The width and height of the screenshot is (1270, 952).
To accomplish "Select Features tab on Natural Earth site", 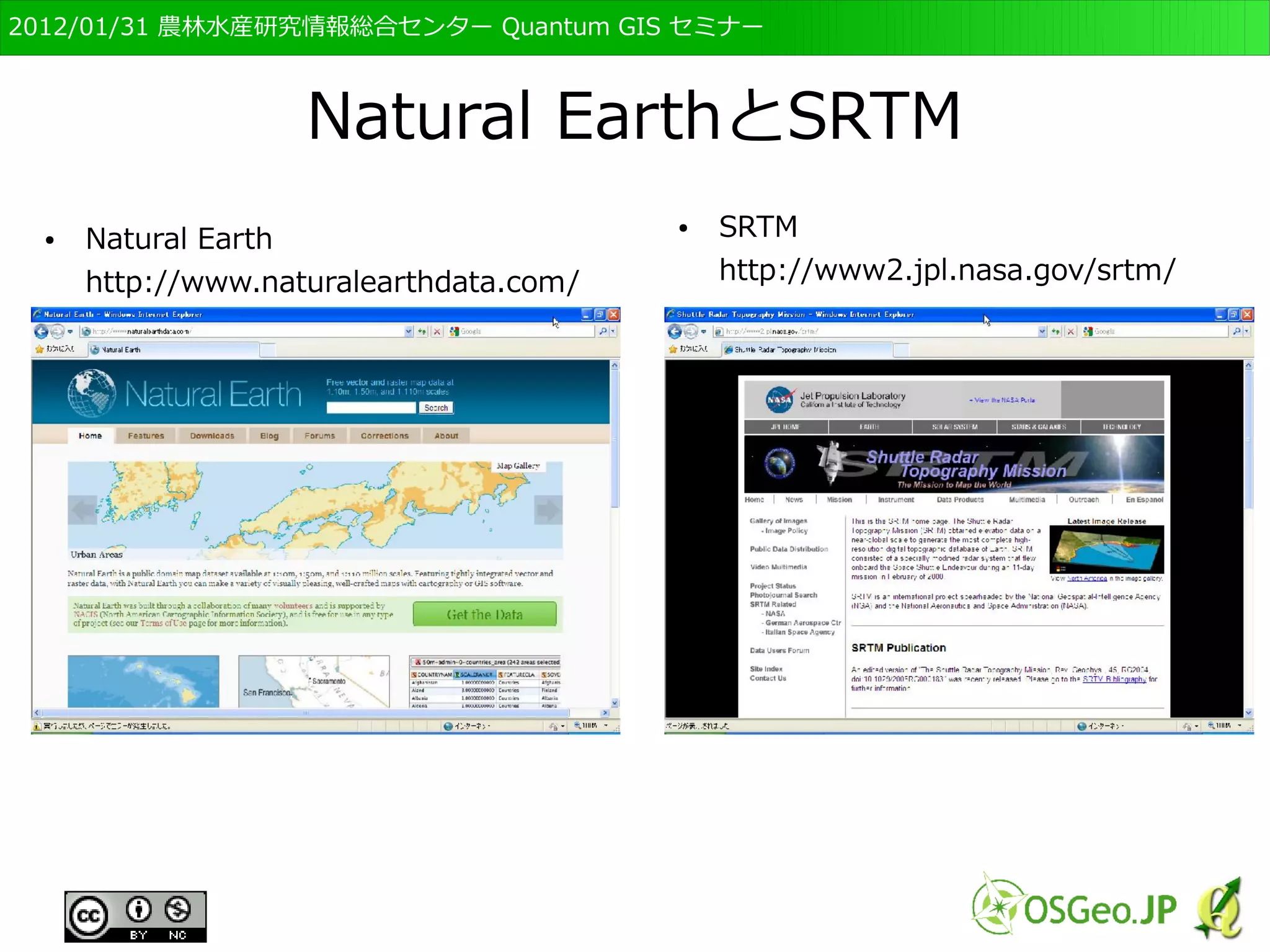I will tap(146, 436).
